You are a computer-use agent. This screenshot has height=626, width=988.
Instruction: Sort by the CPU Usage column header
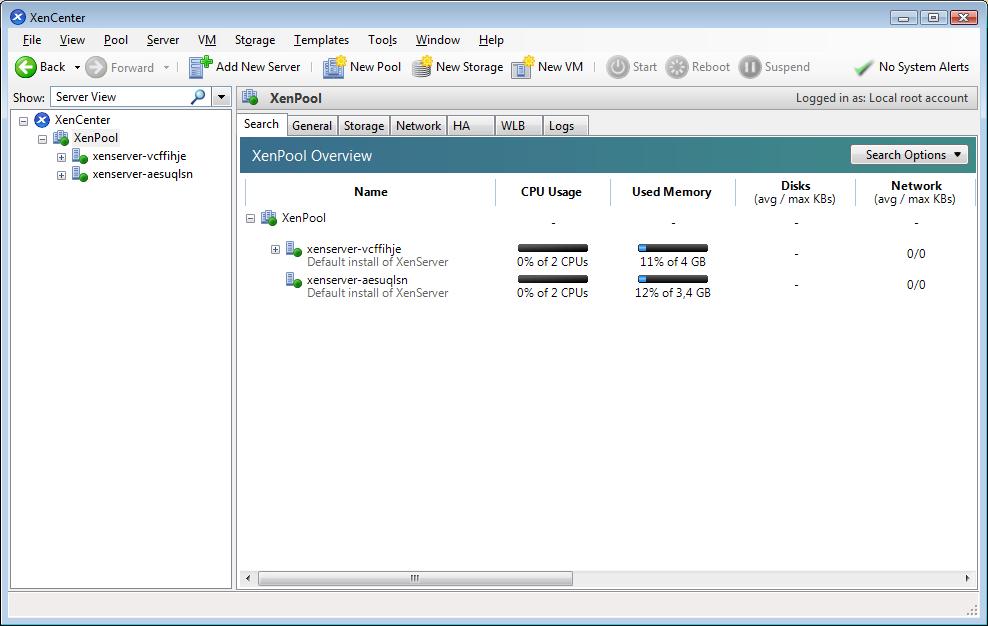tap(551, 192)
